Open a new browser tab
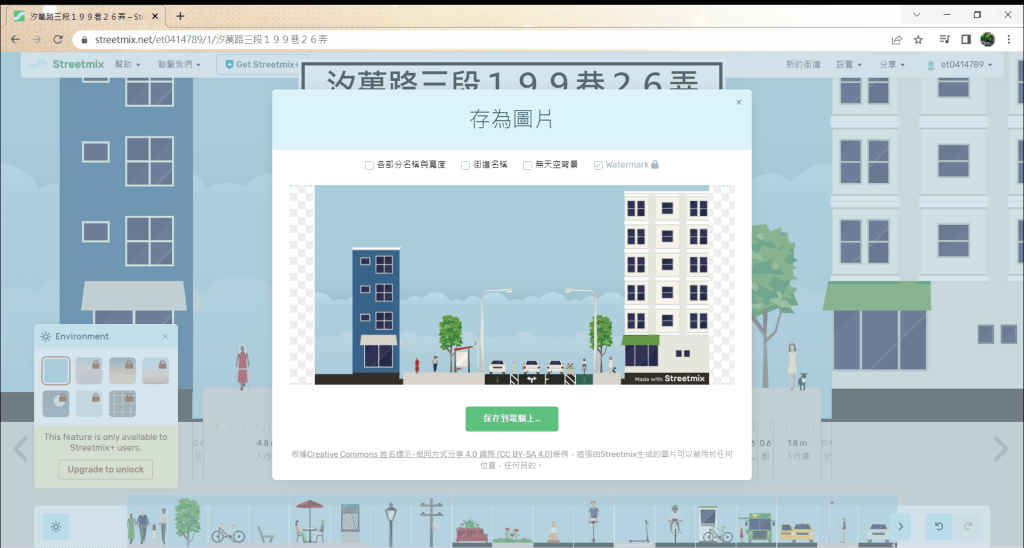The image size is (1024, 548). pos(180,16)
